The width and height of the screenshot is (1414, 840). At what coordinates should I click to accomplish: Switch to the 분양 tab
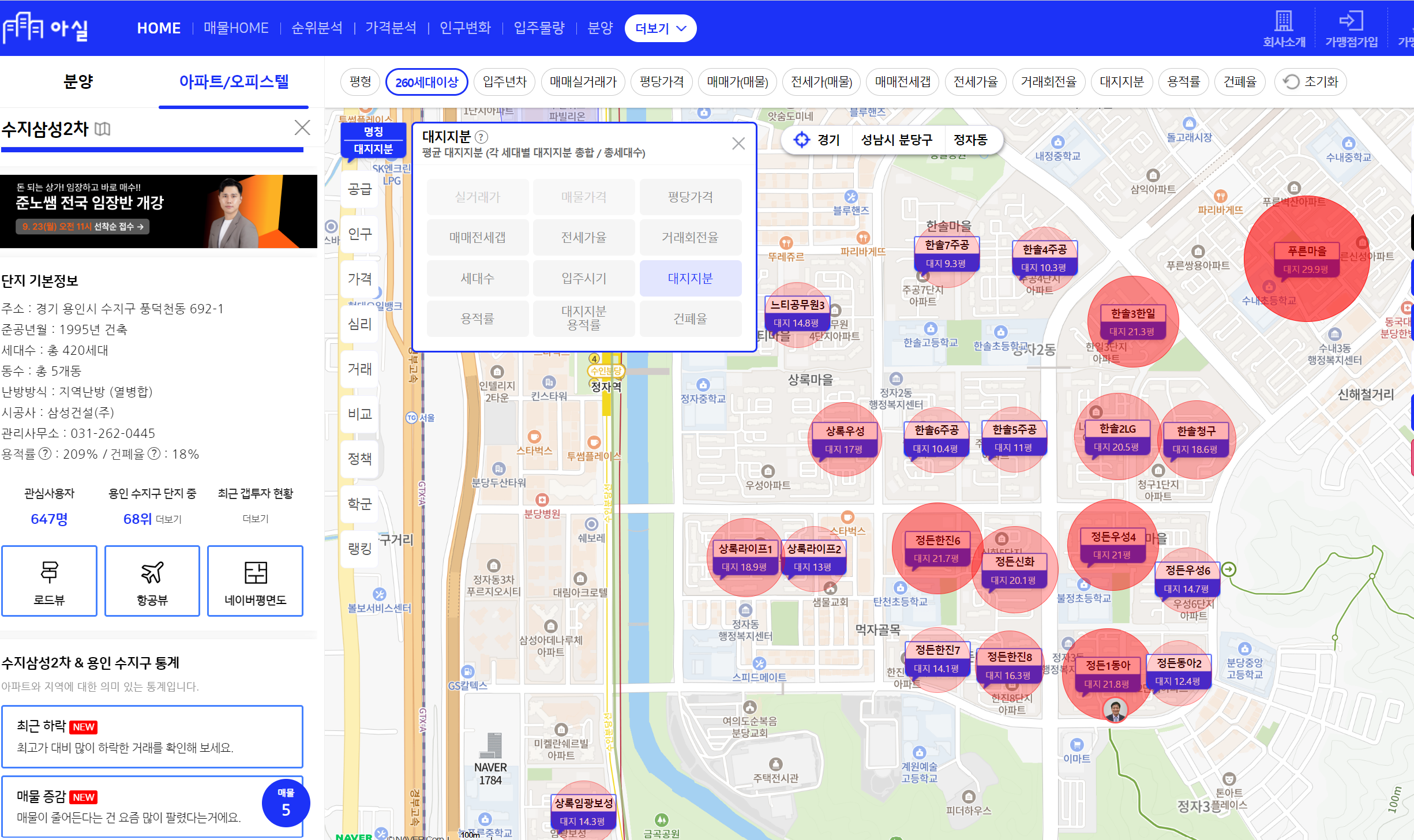[78, 82]
